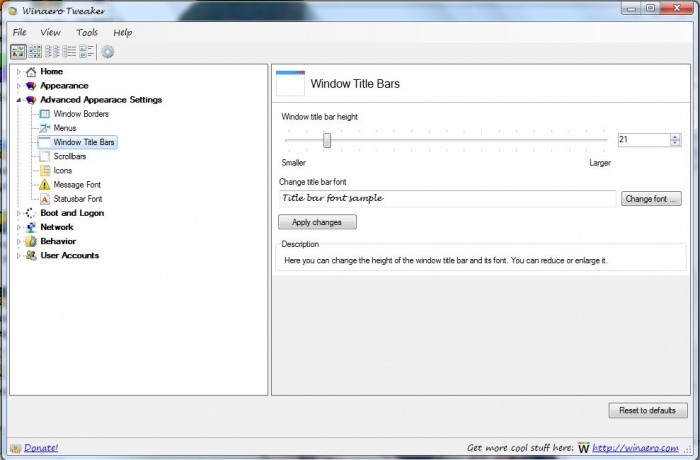Open the View menu
The height and width of the screenshot is (460, 700).
[50, 32]
